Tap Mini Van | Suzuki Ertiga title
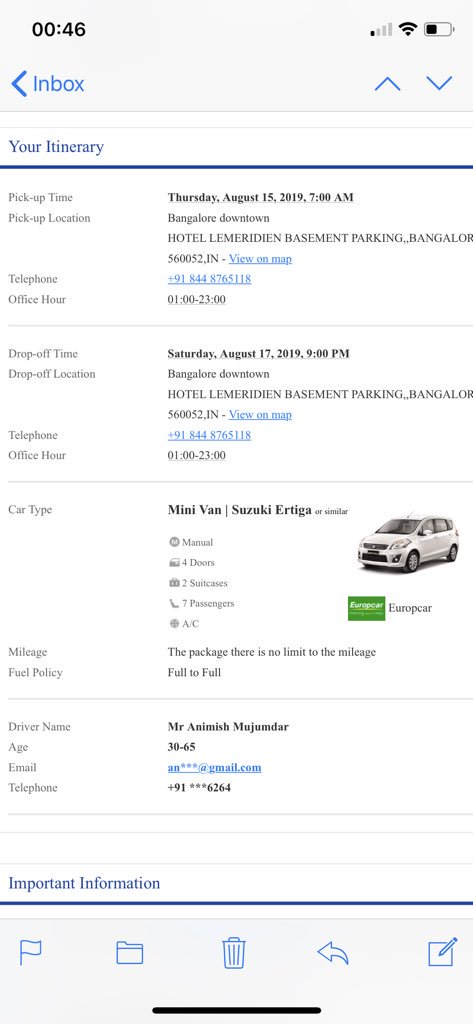Viewport: 473px width, 1024px height. [x=239, y=510]
